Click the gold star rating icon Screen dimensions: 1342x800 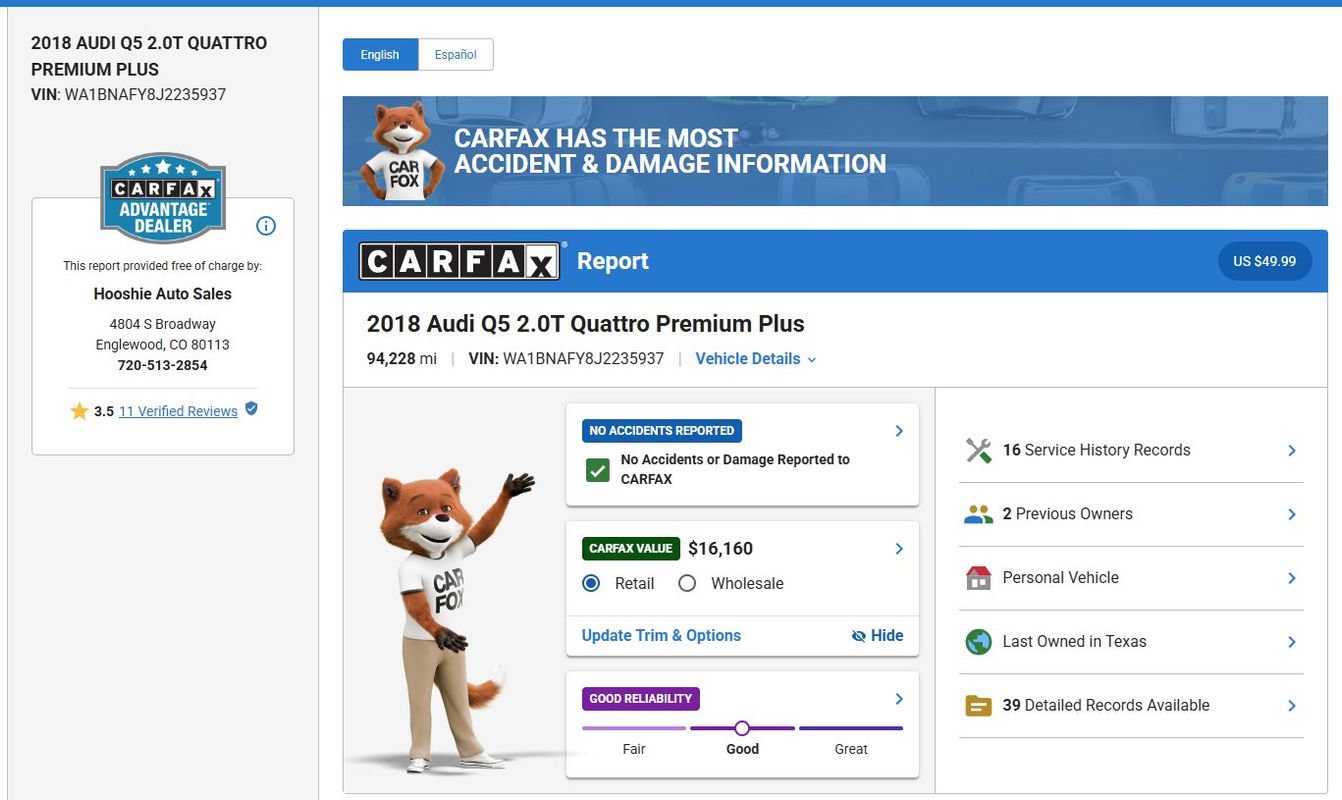(79, 411)
